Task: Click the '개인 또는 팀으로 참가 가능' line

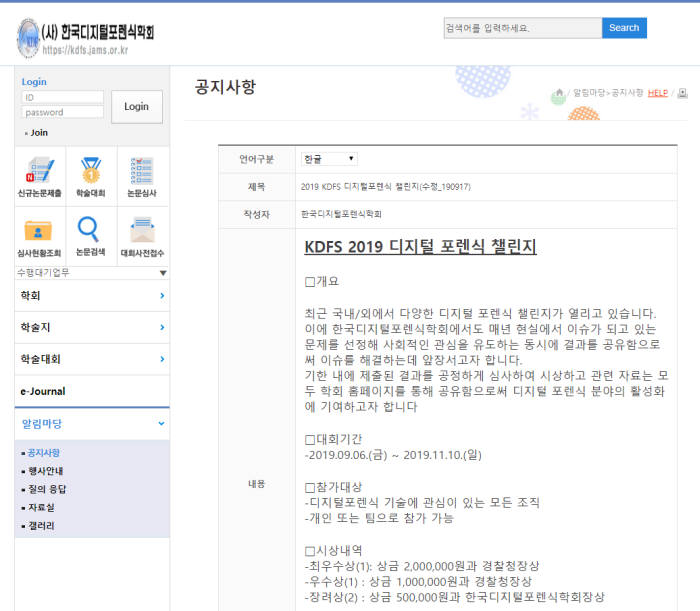Action: (x=379, y=518)
